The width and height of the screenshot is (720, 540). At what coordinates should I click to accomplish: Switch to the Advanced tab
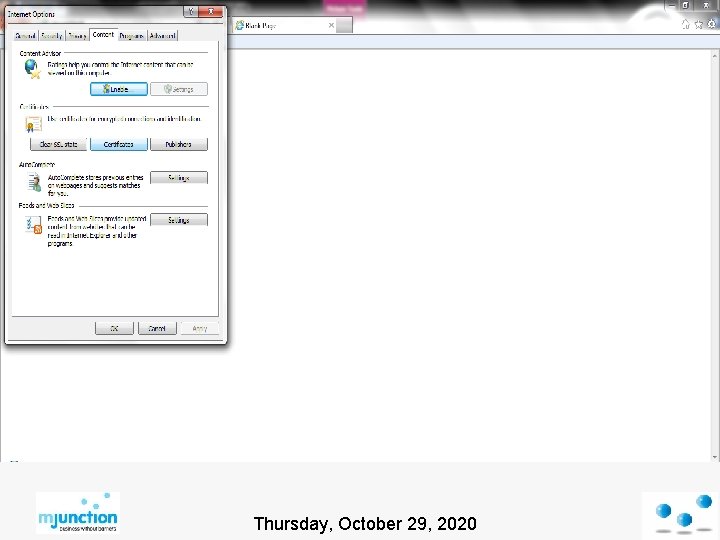click(x=163, y=36)
